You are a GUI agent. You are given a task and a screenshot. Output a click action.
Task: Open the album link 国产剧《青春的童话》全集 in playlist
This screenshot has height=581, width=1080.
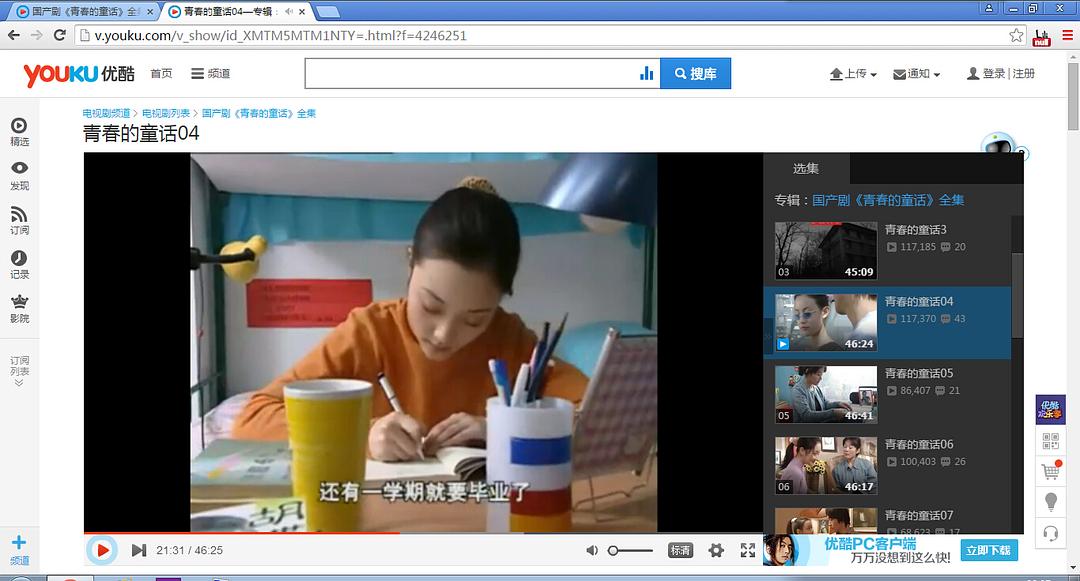pyautogui.click(x=888, y=200)
